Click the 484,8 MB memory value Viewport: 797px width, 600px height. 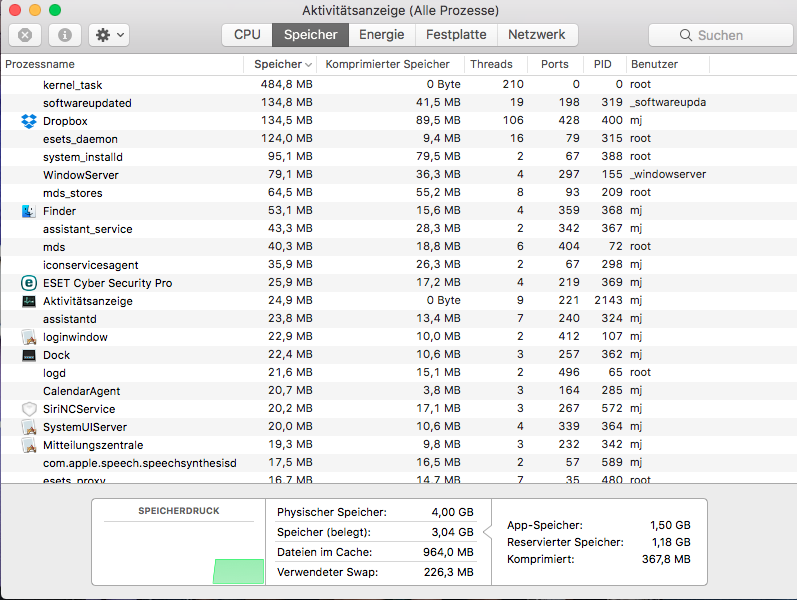pos(287,84)
